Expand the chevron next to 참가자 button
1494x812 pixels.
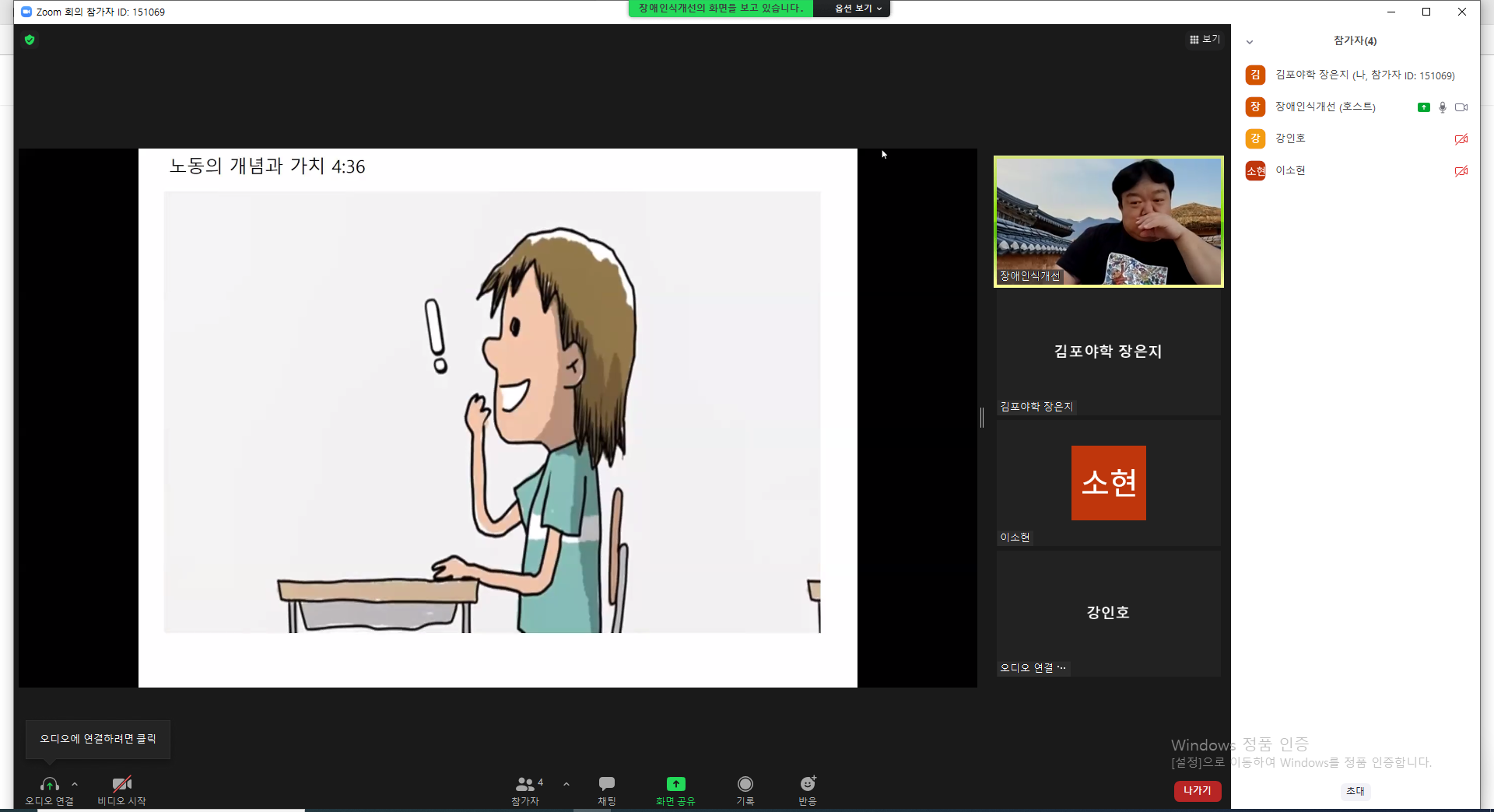(x=566, y=784)
